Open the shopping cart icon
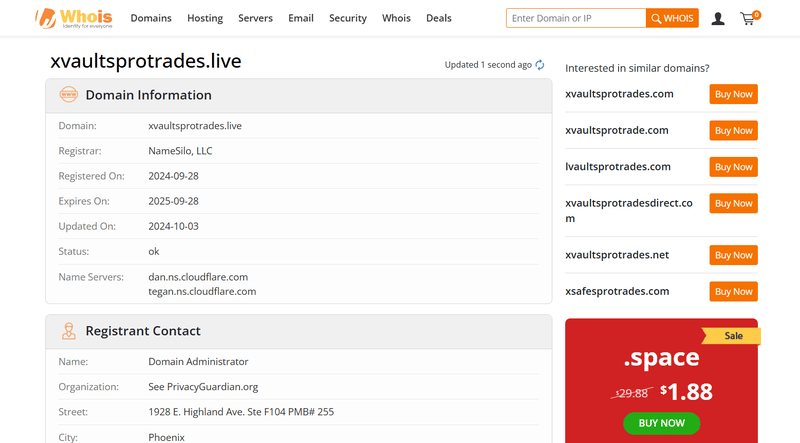This screenshot has height=443, width=800. click(749, 18)
